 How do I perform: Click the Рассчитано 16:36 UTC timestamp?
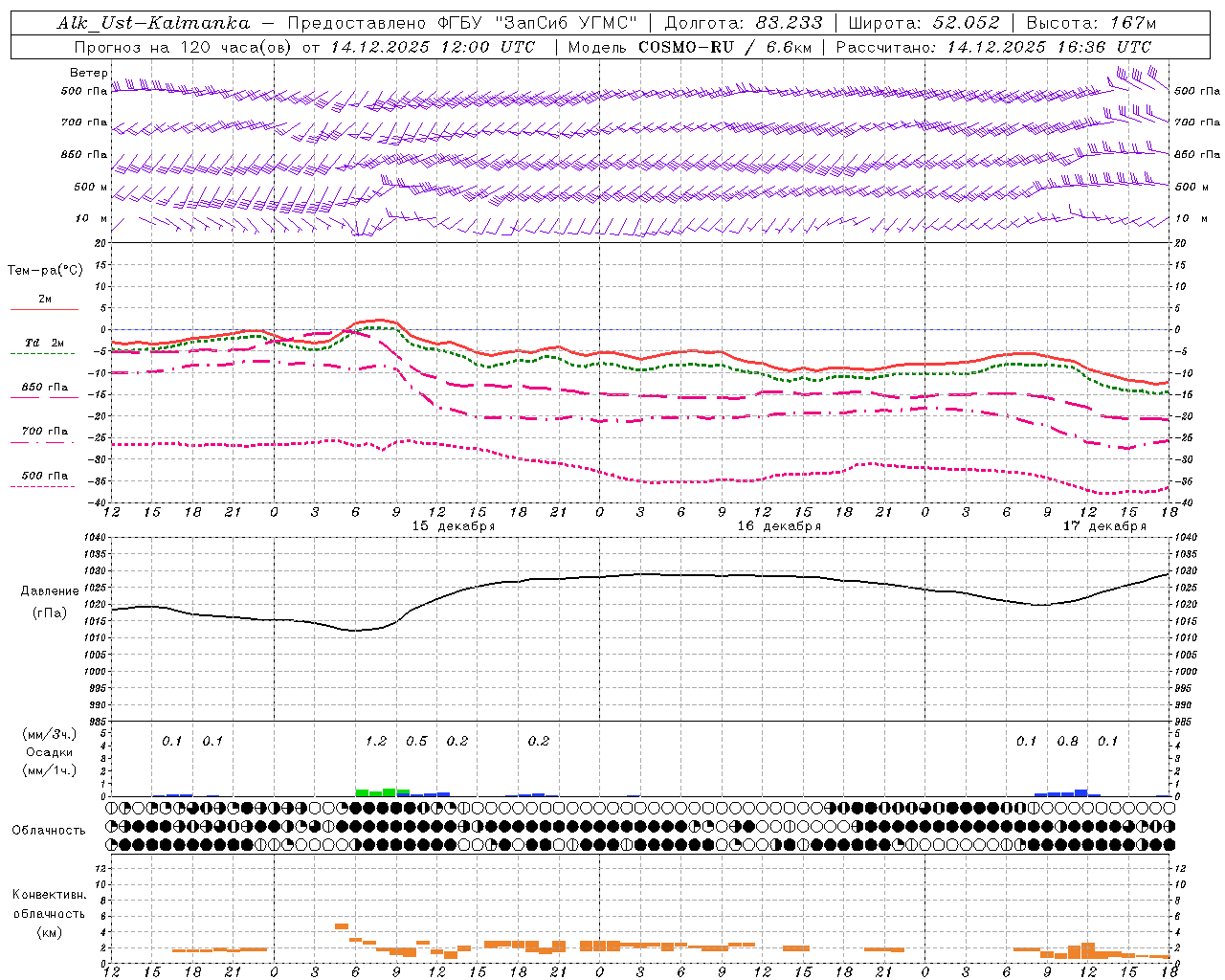994,47
